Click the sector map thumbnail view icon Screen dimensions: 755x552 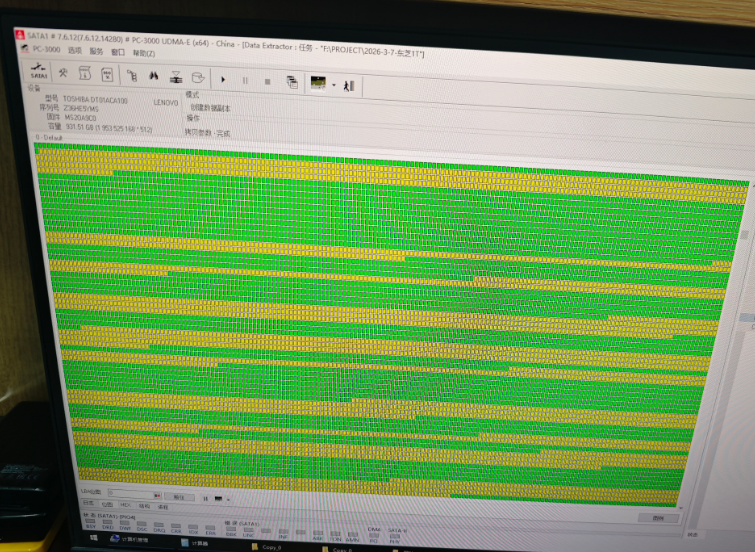pyautogui.click(x=316, y=81)
